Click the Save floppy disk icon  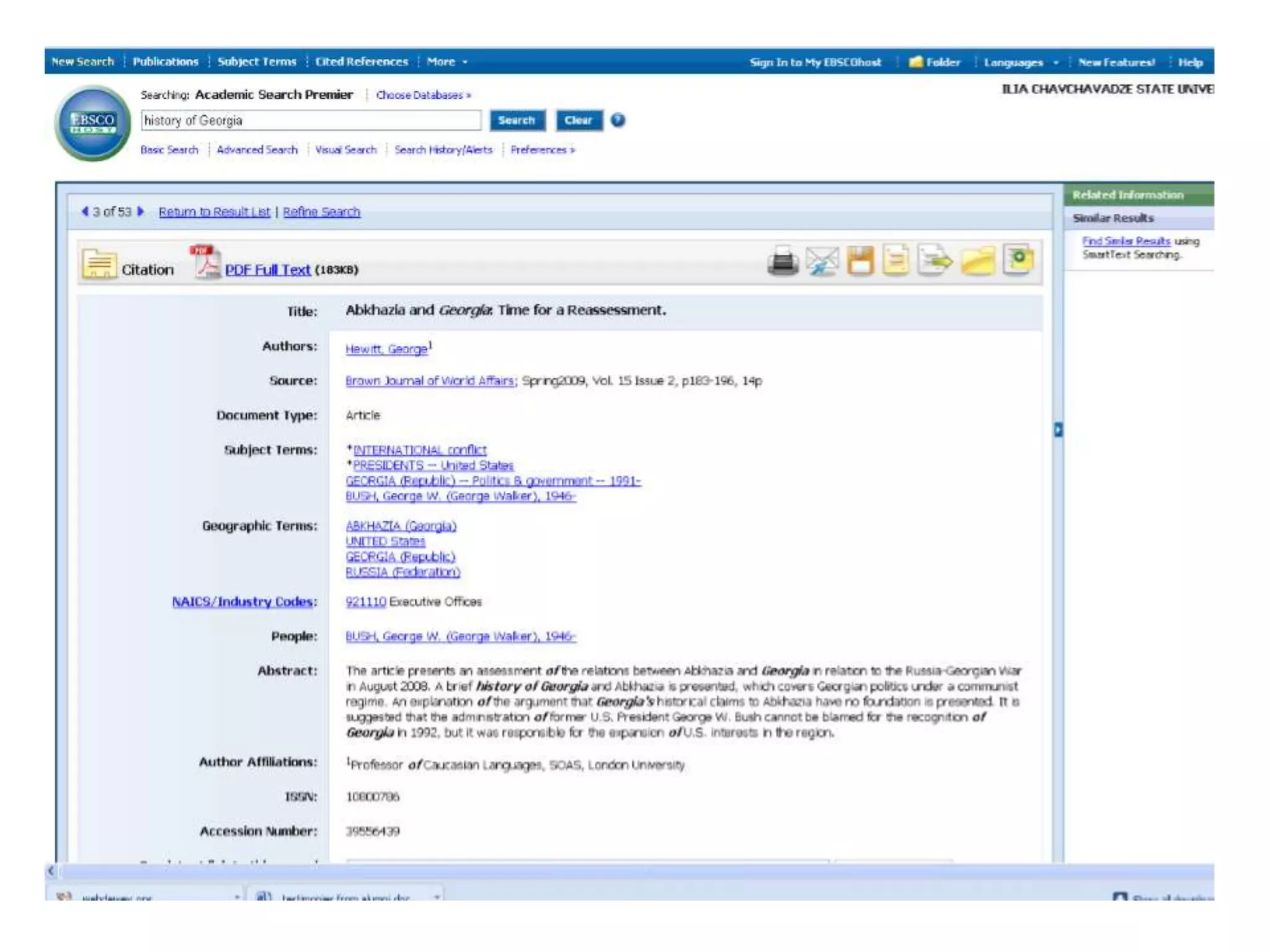tap(860, 260)
